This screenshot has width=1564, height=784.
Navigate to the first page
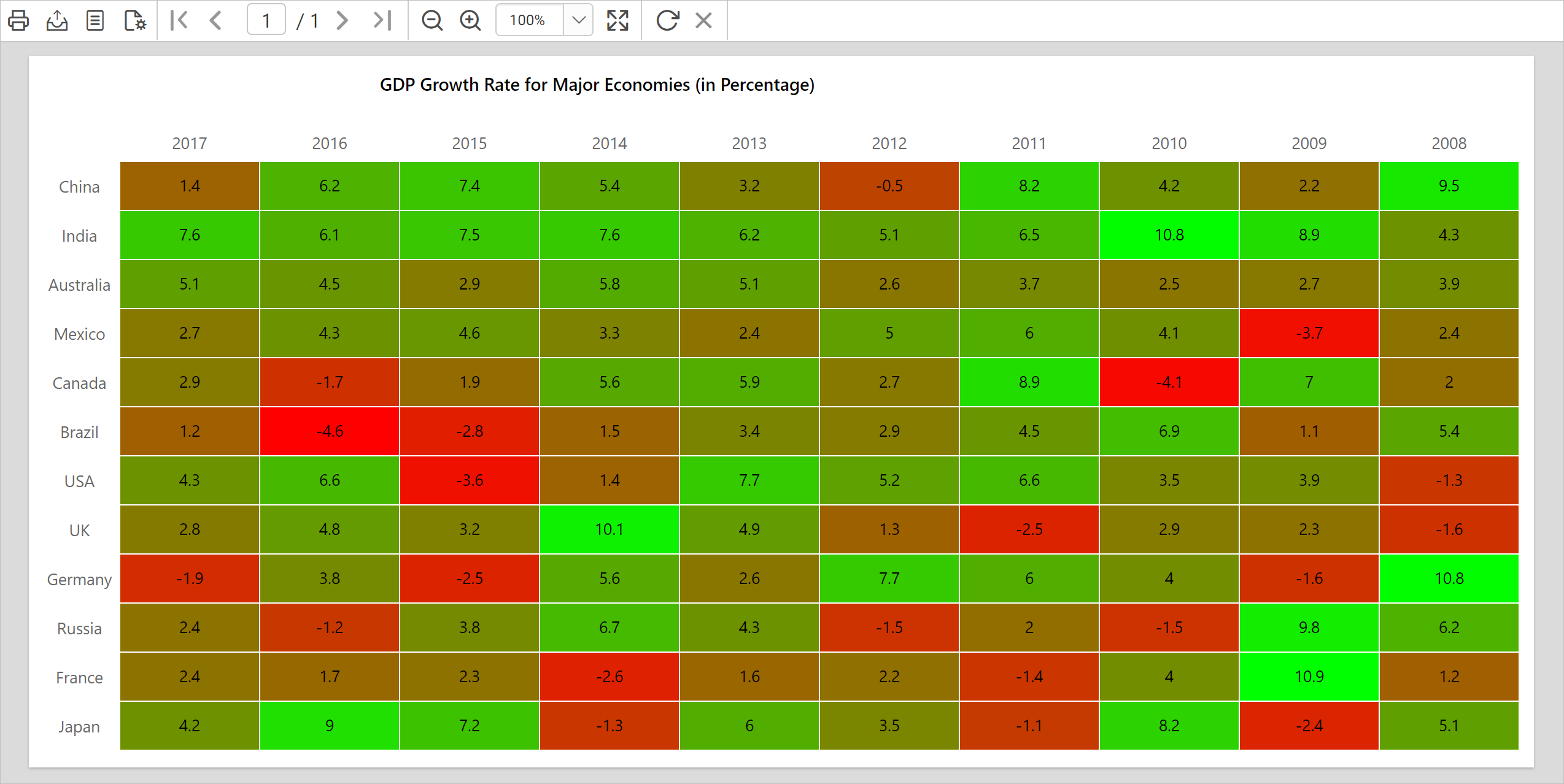point(179,20)
